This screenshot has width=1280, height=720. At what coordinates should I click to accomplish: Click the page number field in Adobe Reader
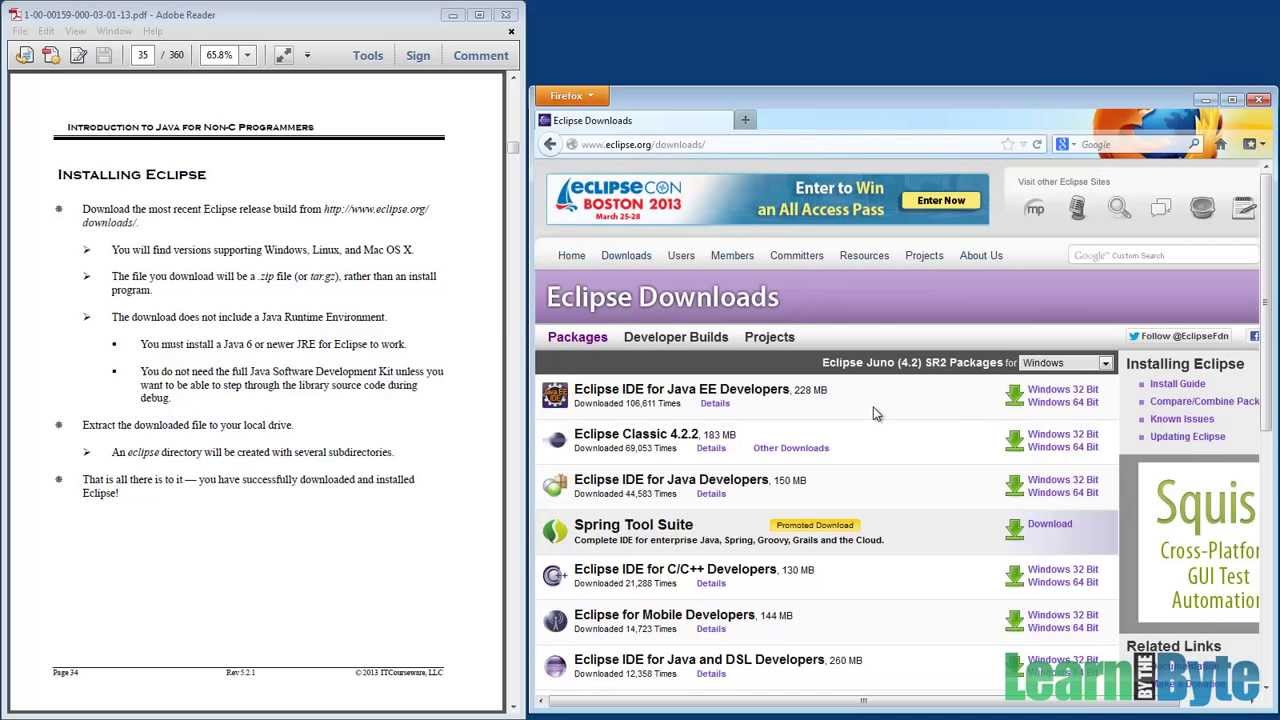[x=143, y=55]
